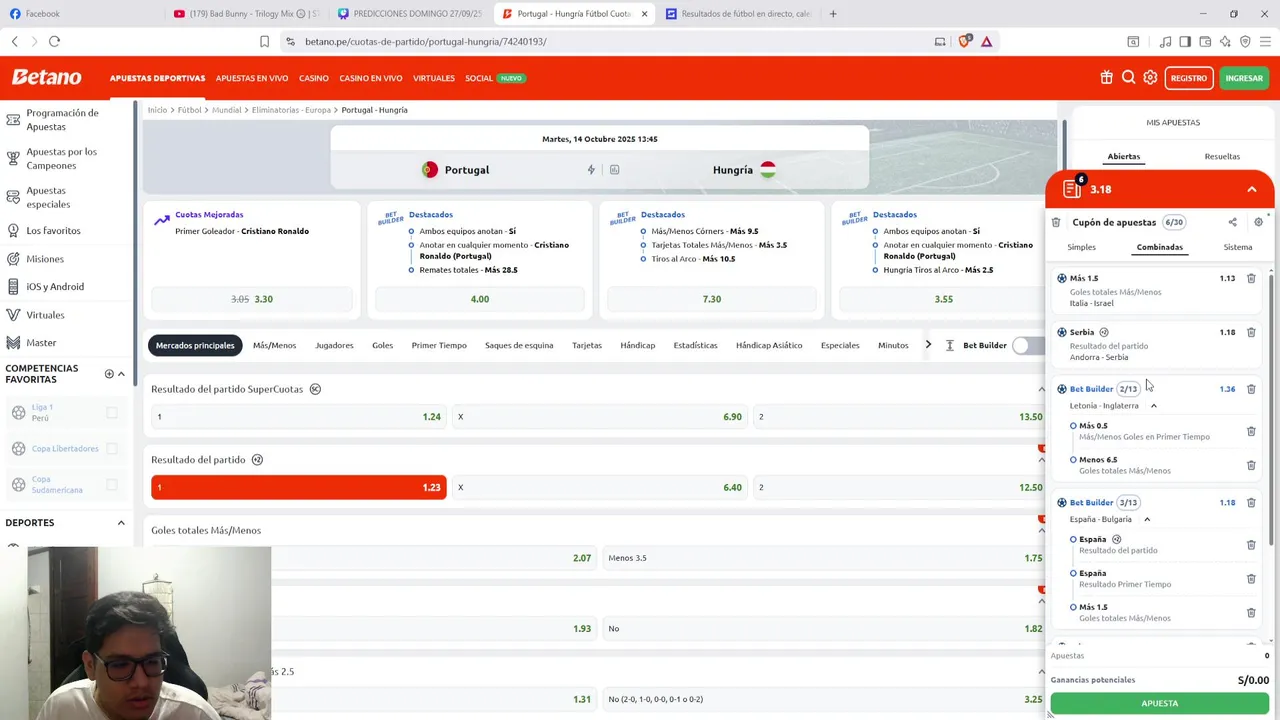The height and width of the screenshot is (720, 1280).
Task: Open Brave wallet icon in toolbar
Action: pyautogui.click(x=1205, y=41)
